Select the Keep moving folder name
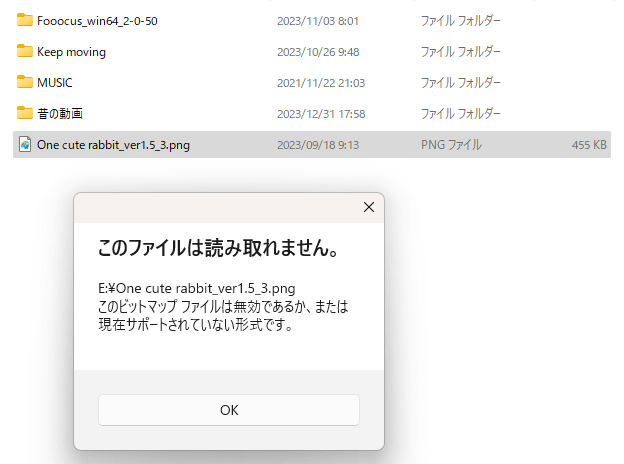Screen dimensions: 624x464 tap(71, 52)
